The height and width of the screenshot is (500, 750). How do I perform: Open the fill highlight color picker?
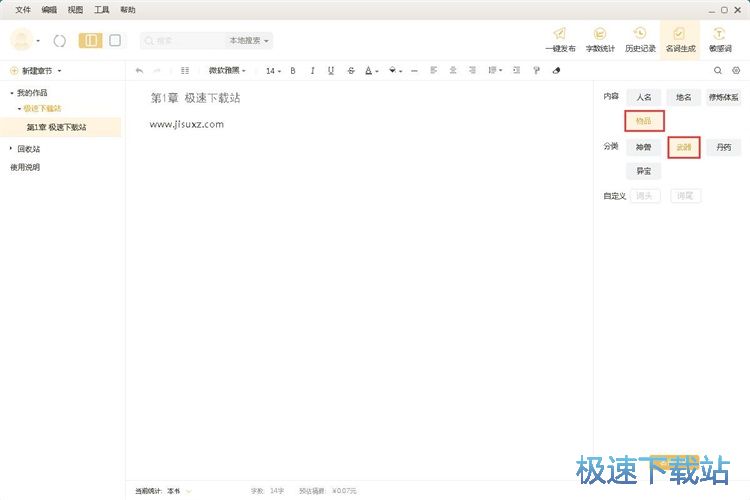395,71
